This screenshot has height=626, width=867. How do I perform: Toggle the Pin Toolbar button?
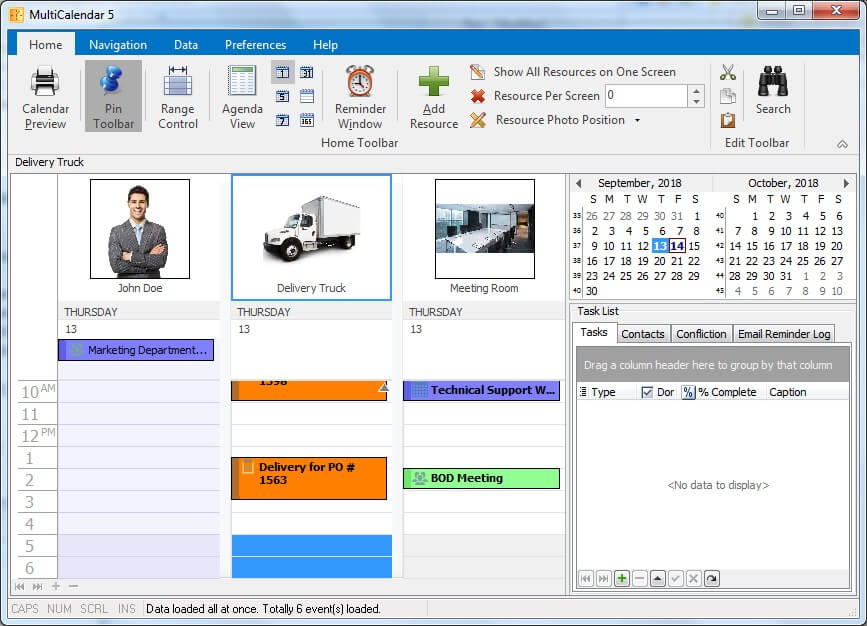coord(113,98)
